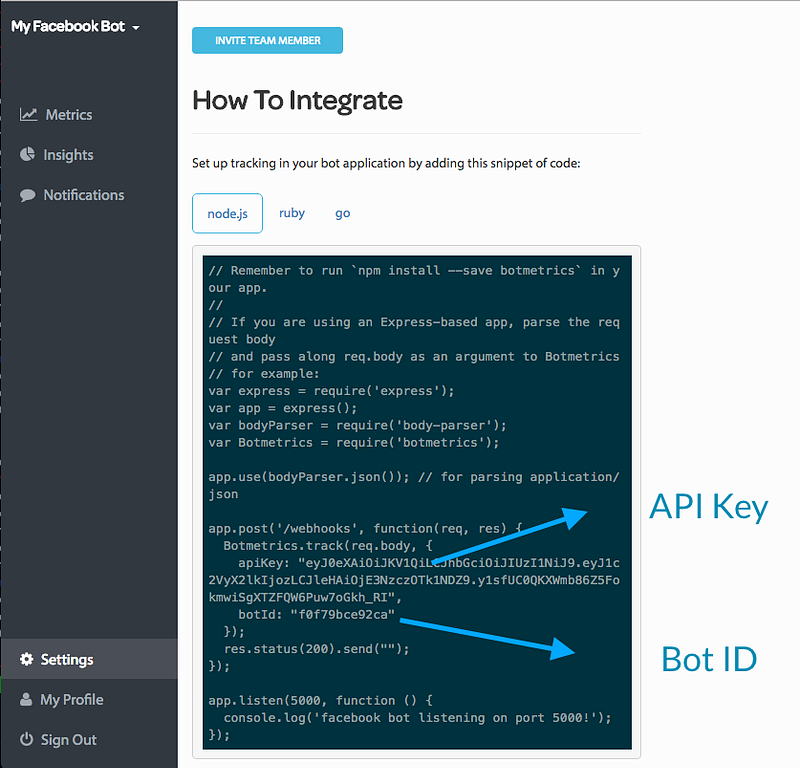The width and height of the screenshot is (800, 768).
Task: Click the Settings gear icon
Action: (x=27, y=659)
